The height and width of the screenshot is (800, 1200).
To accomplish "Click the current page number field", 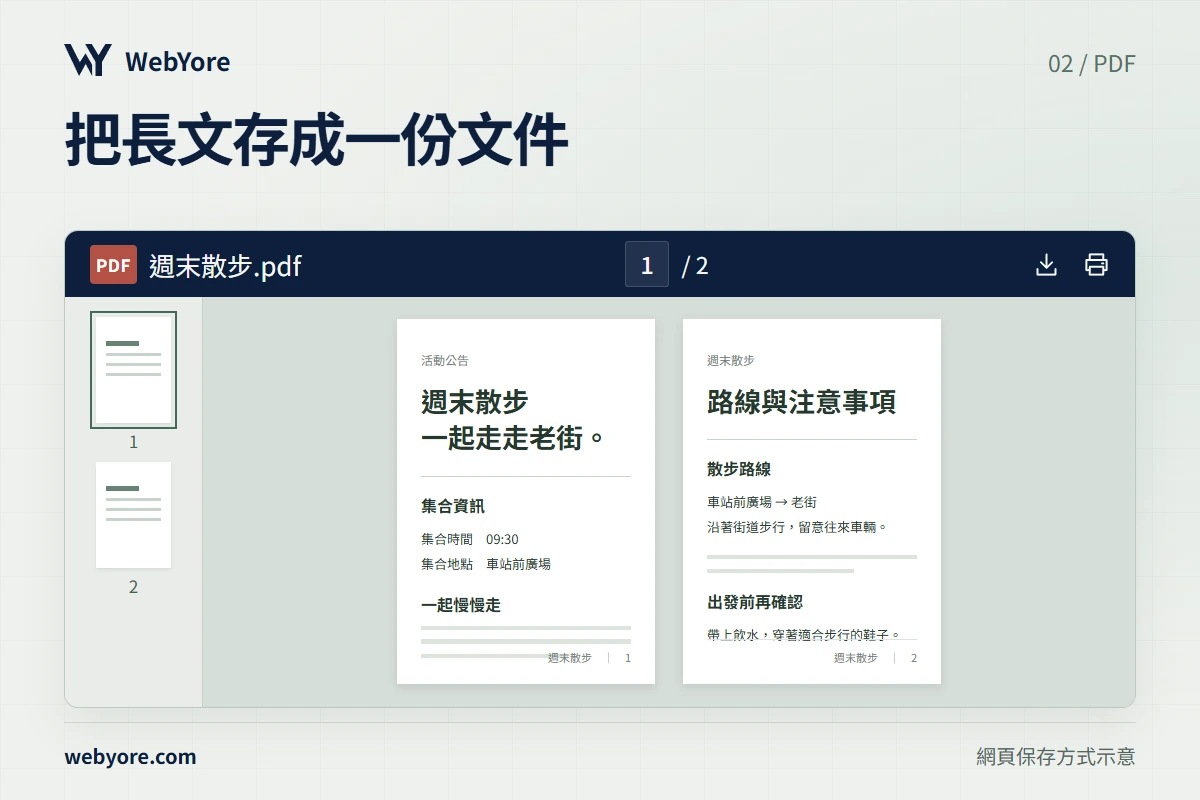I will [647, 265].
